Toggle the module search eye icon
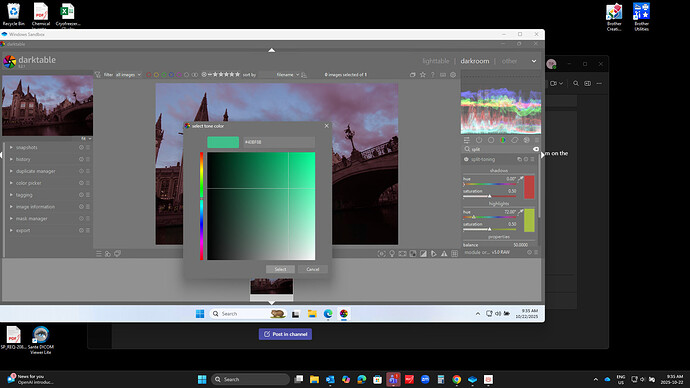 pyautogui.click(x=536, y=149)
